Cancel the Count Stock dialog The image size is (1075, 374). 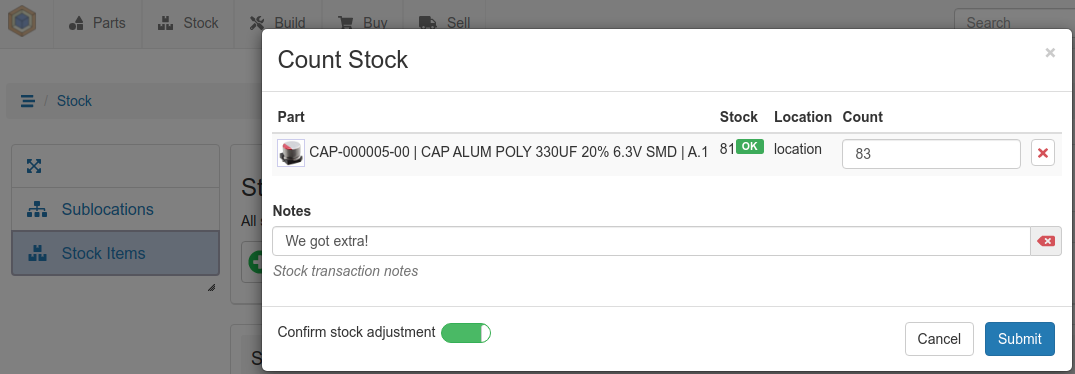click(939, 339)
